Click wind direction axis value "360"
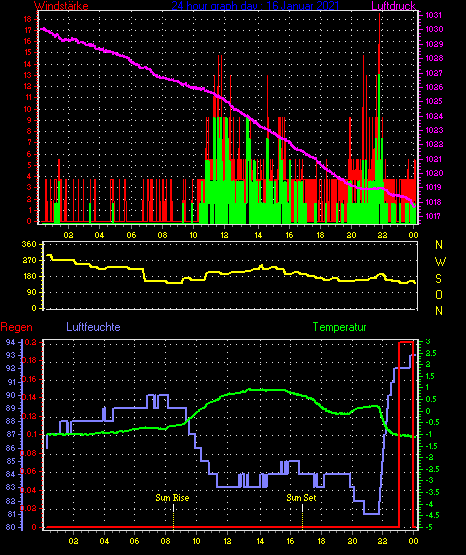 point(29,244)
